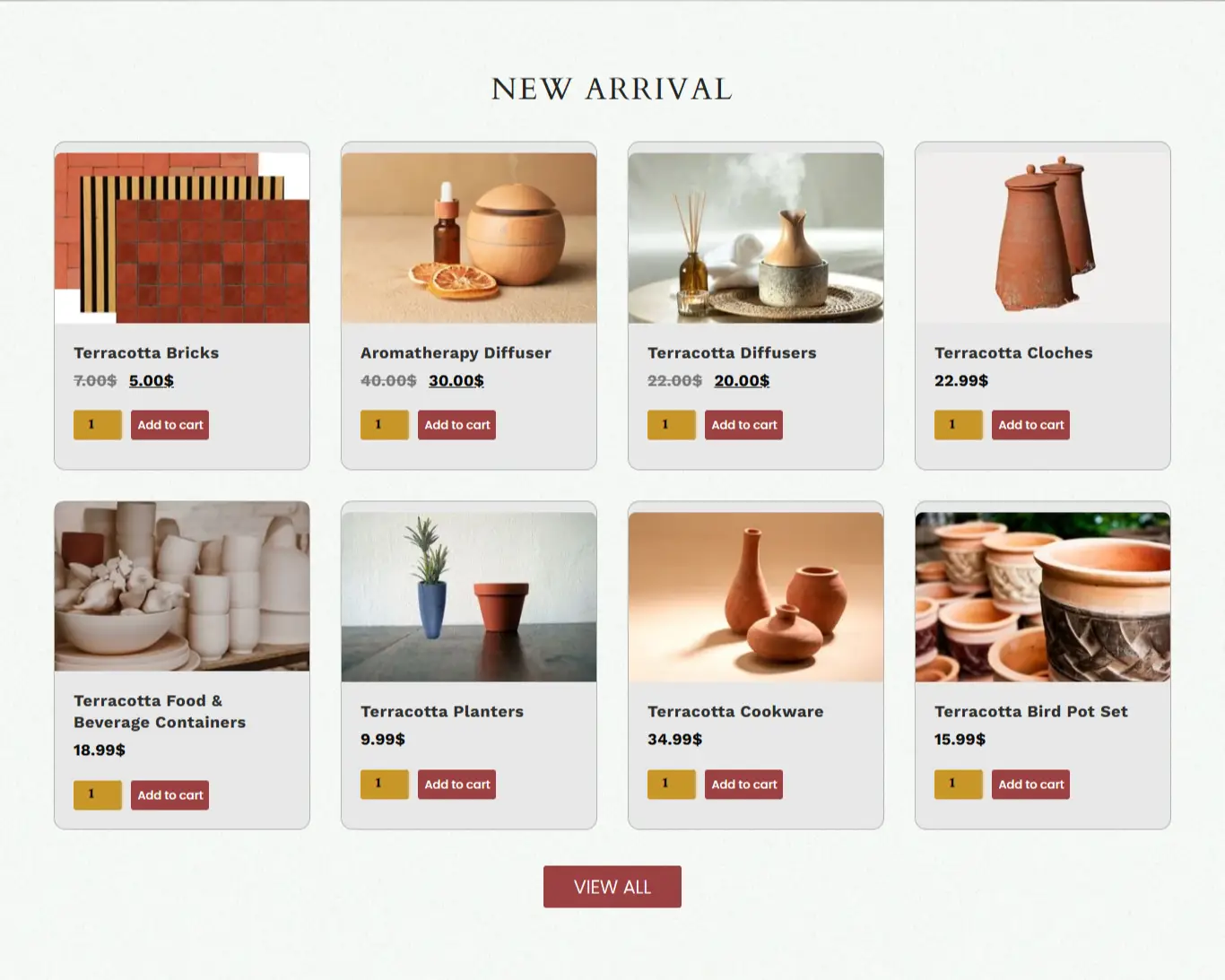Select the quantity box for Terracotta Diffusers

672,425
